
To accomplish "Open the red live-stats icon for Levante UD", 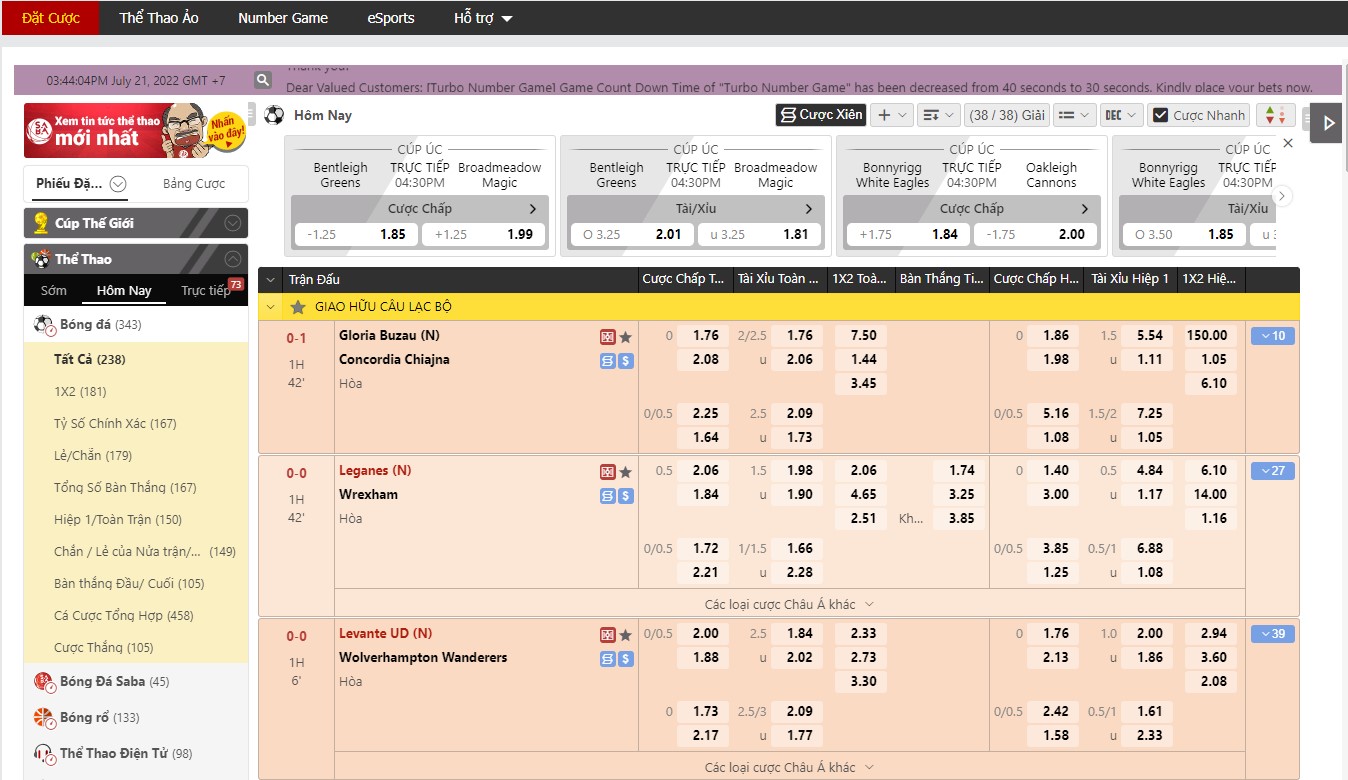I will pos(607,635).
